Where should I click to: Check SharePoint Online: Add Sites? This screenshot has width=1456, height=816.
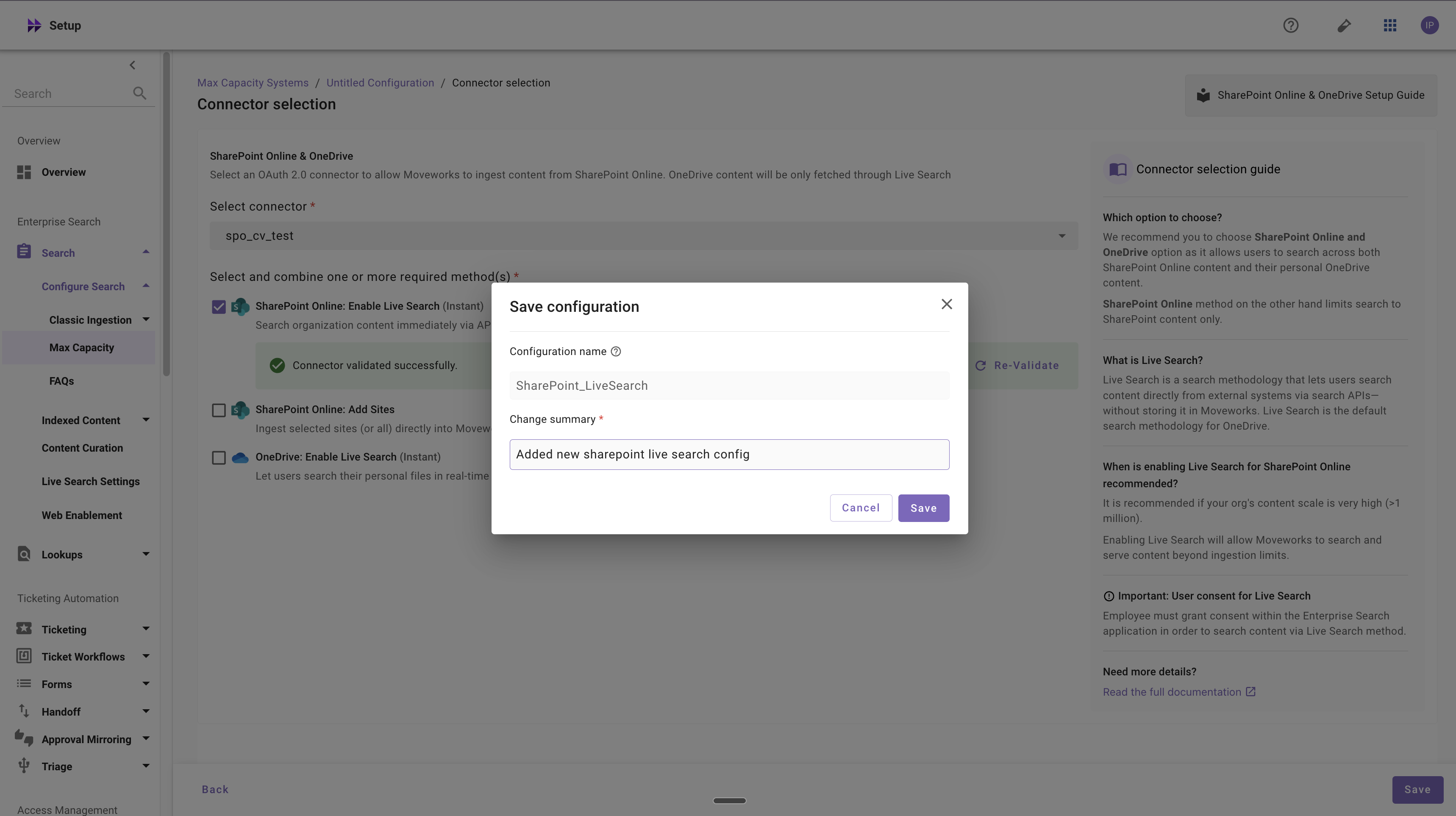coord(219,410)
